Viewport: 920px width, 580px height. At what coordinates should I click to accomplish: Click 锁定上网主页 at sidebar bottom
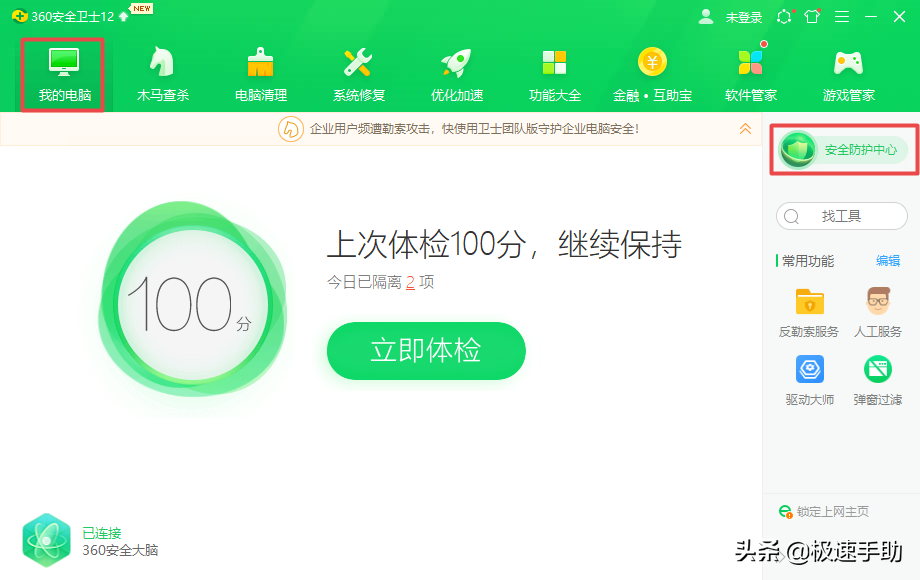click(x=824, y=511)
